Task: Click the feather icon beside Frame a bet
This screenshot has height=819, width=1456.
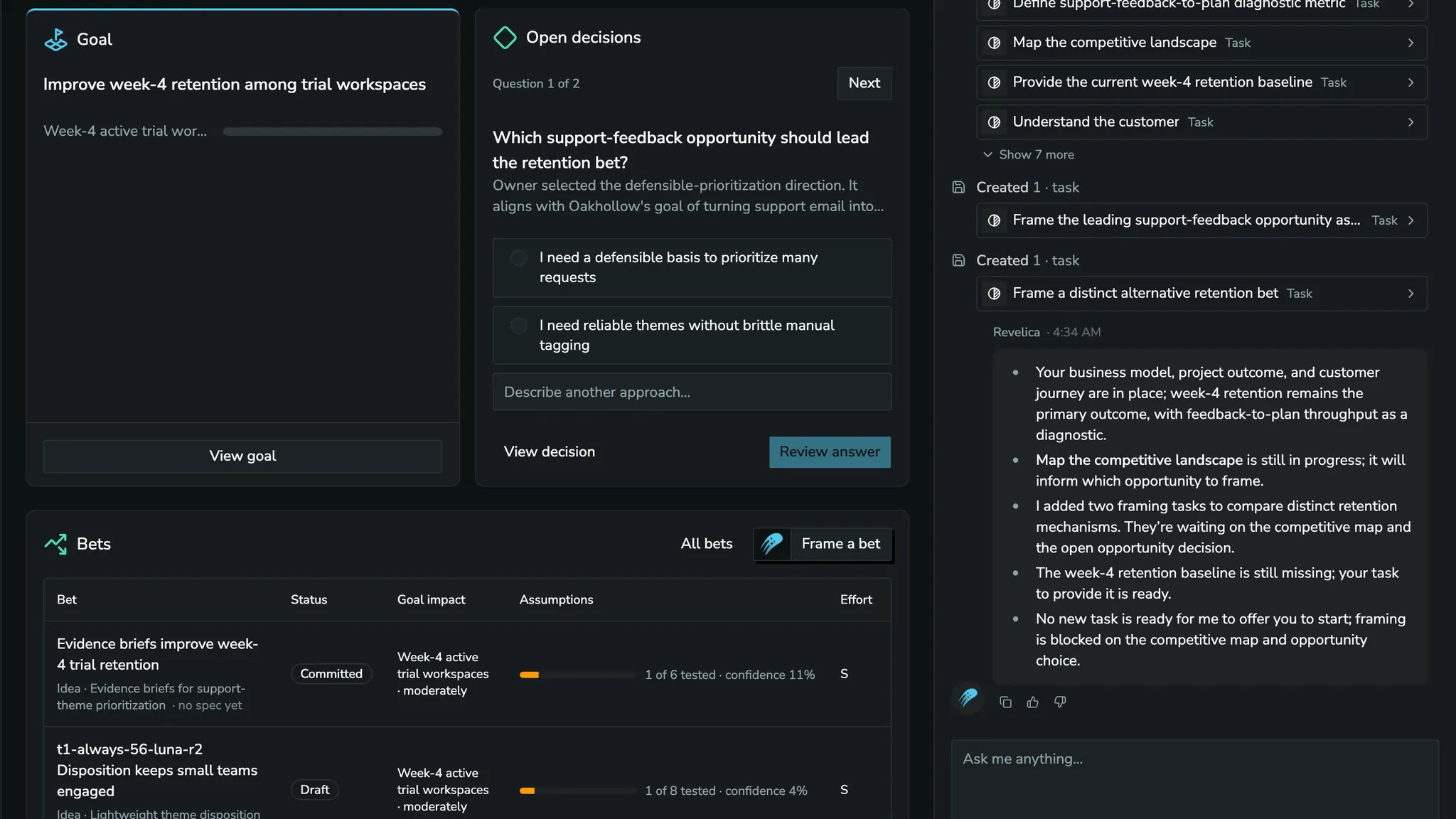Action: pos(772,544)
